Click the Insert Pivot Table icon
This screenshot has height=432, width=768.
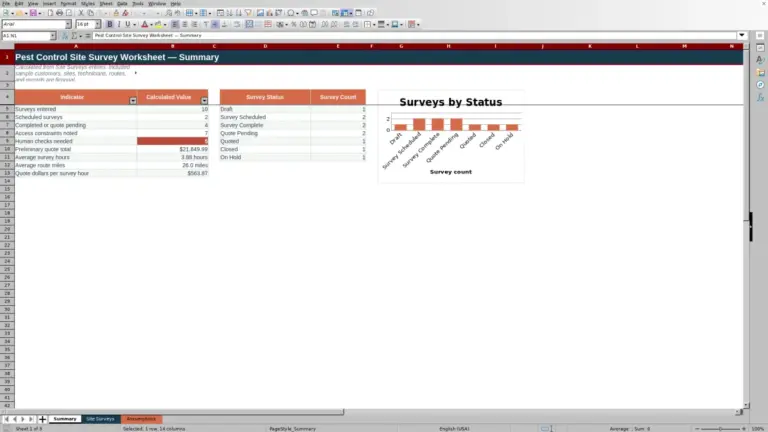[x=279, y=13]
